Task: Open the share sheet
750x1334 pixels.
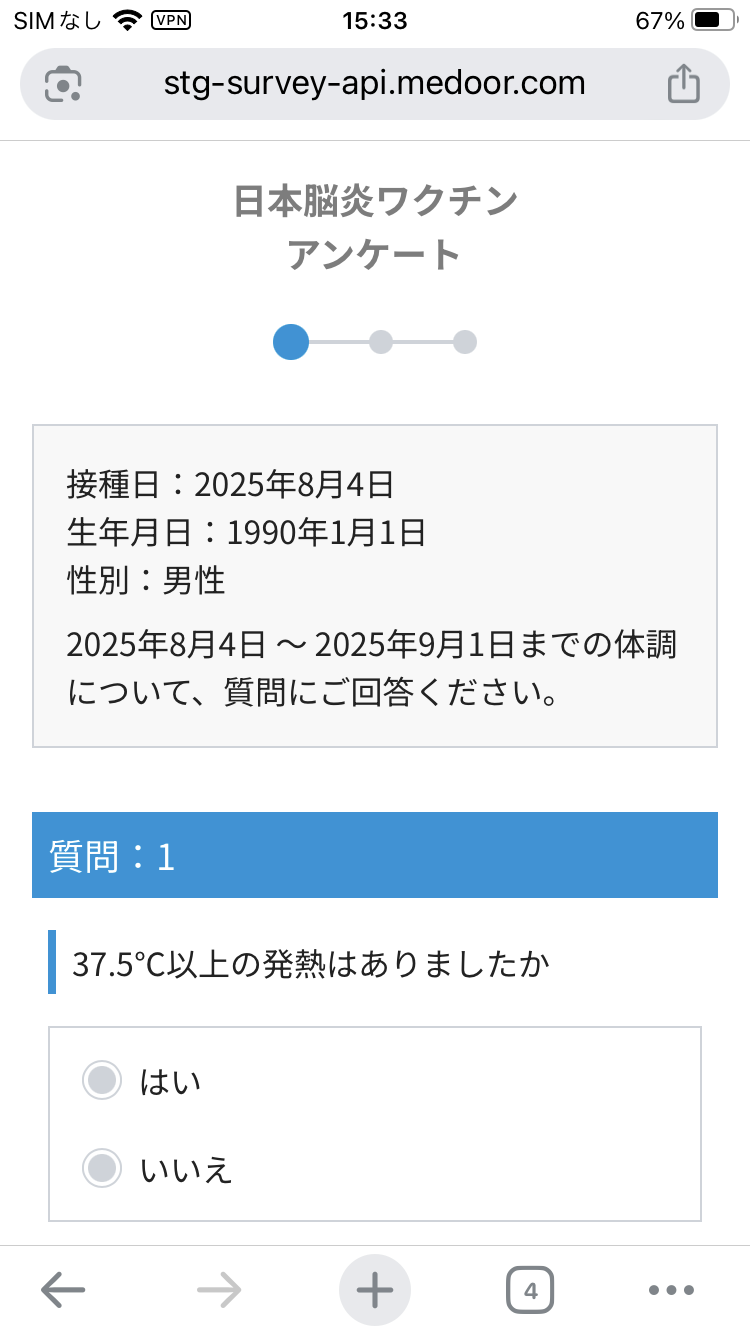Action: coord(684,84)
